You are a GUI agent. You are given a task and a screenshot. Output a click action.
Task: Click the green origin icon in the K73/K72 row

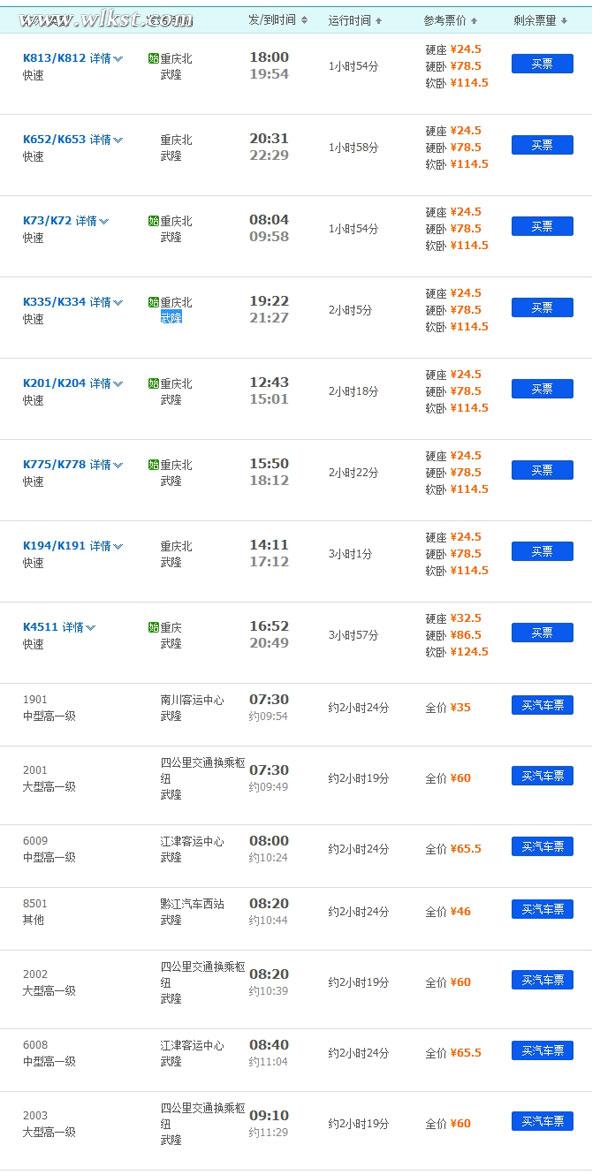pyautogui.click(x=153, y=221)
